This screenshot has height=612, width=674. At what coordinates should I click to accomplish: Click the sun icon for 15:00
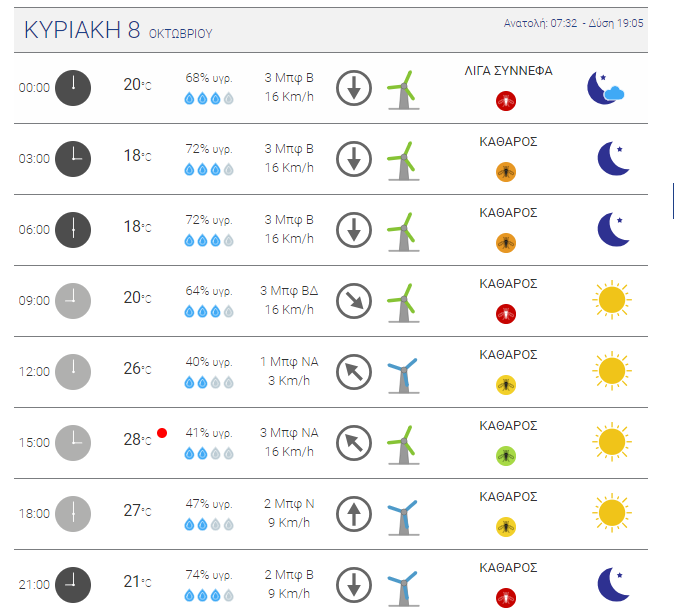click(610, 442)
